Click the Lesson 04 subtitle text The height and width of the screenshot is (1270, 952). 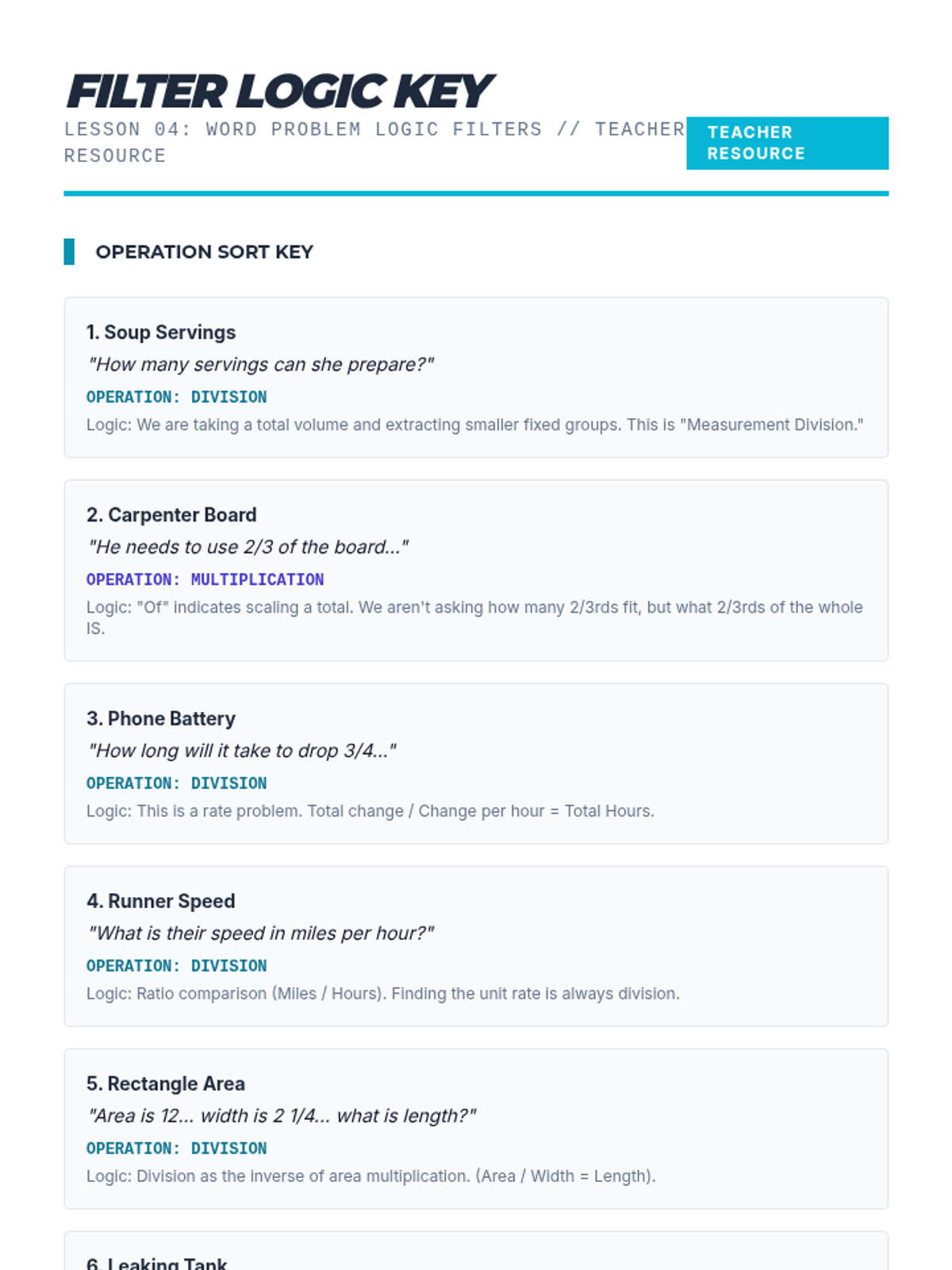click(x=374, y=142)
